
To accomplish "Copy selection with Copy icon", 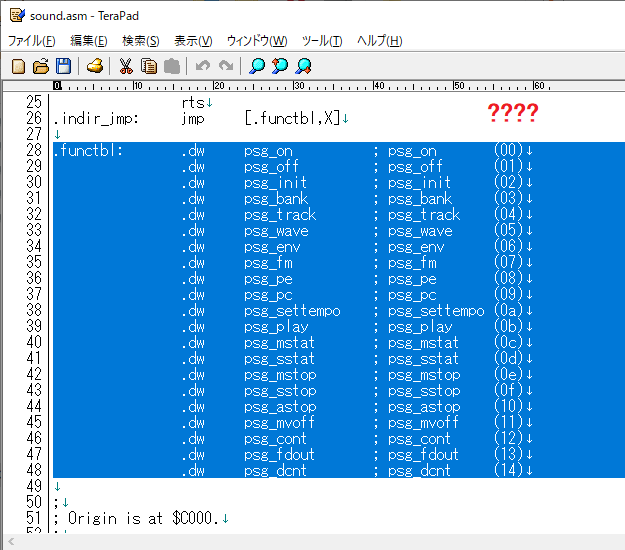I will coord(149,66).
